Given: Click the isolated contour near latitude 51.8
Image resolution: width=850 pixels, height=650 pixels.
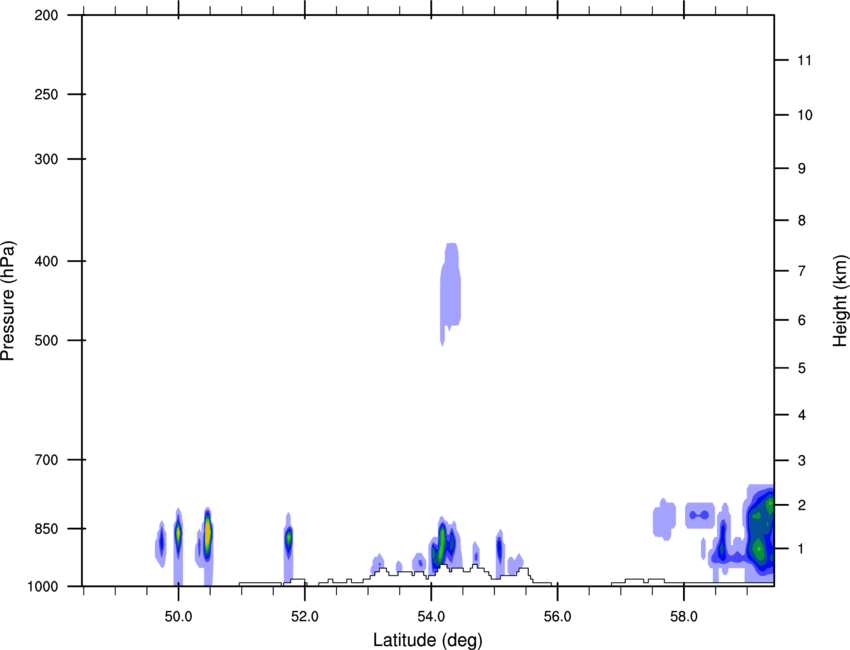Looking at the screenshot, I should (x=289, y=538).
